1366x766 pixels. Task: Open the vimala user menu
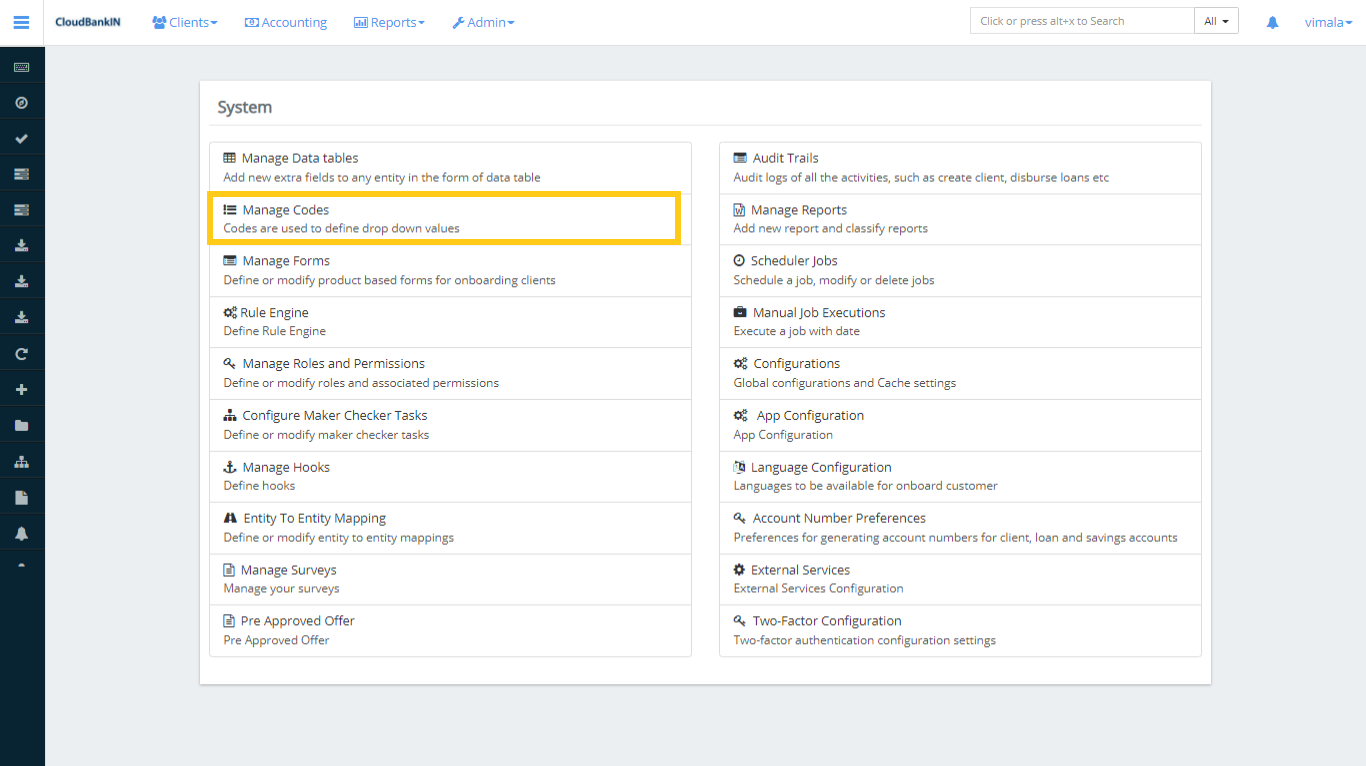click(x=1327, y=21)
